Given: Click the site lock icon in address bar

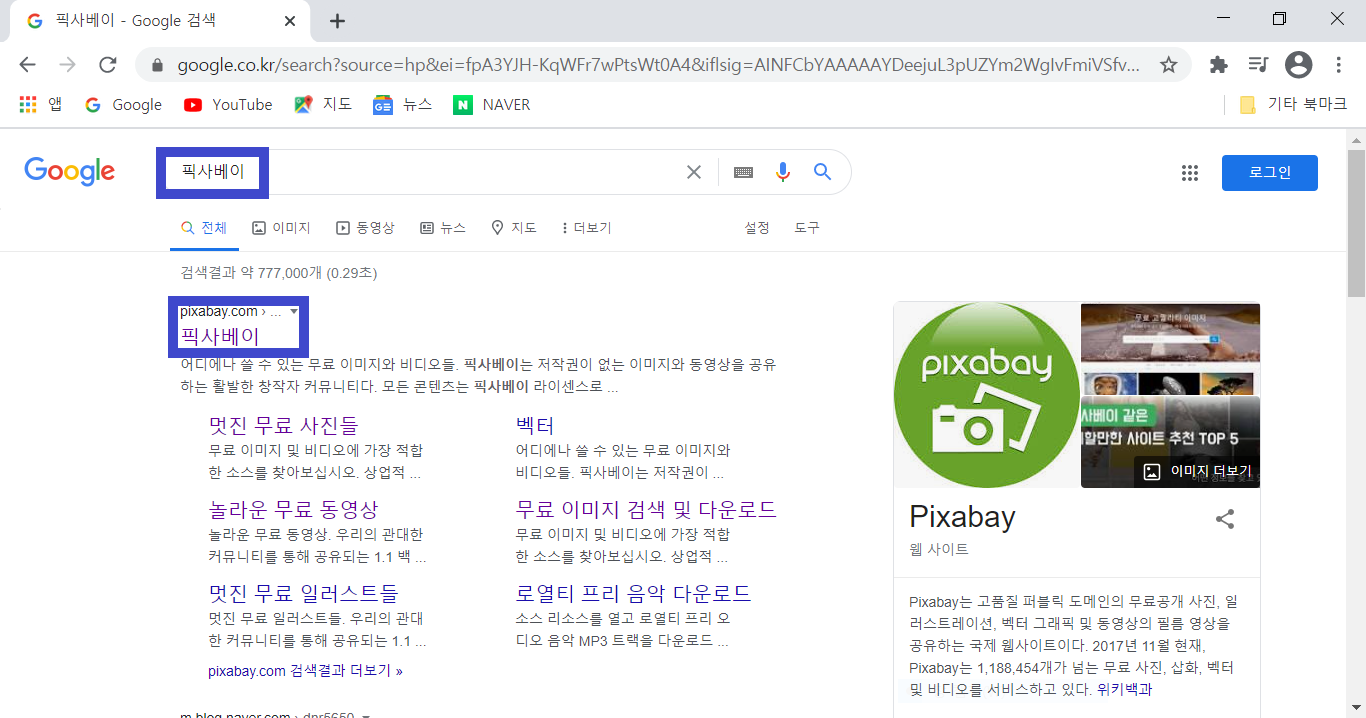Looking at the screenshot, I should 157,66.
